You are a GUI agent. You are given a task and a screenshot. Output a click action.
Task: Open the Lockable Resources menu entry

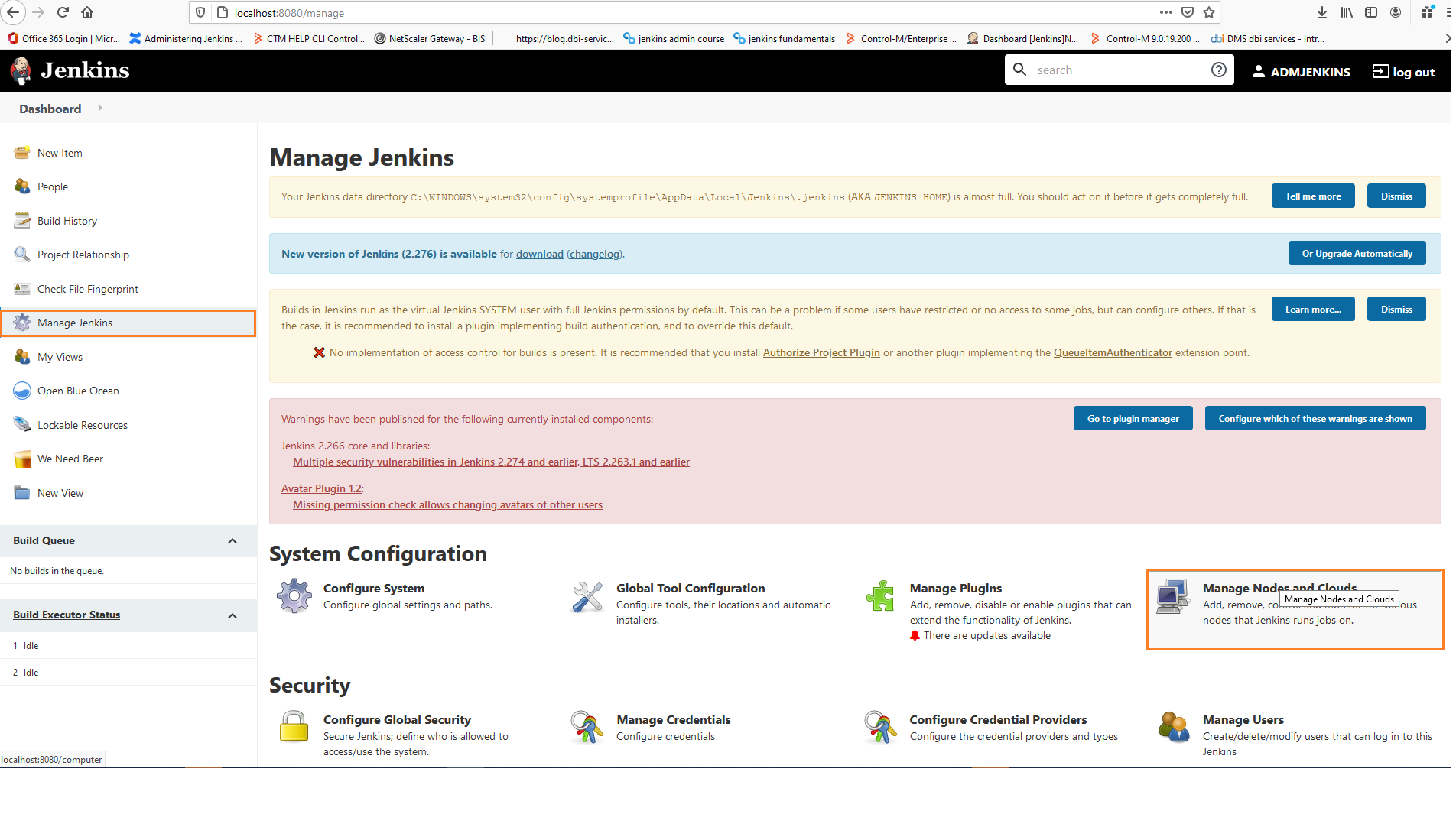tap(83, 425)
